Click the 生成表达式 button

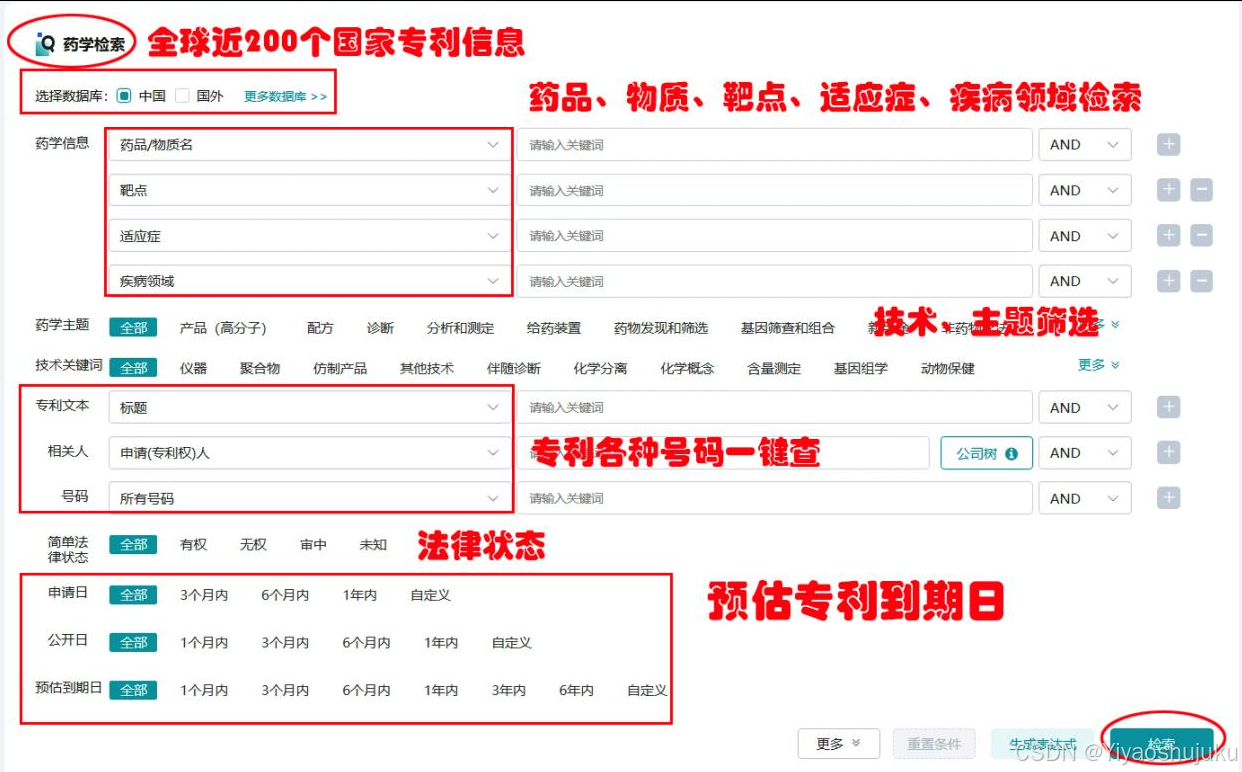[1043, 744]
